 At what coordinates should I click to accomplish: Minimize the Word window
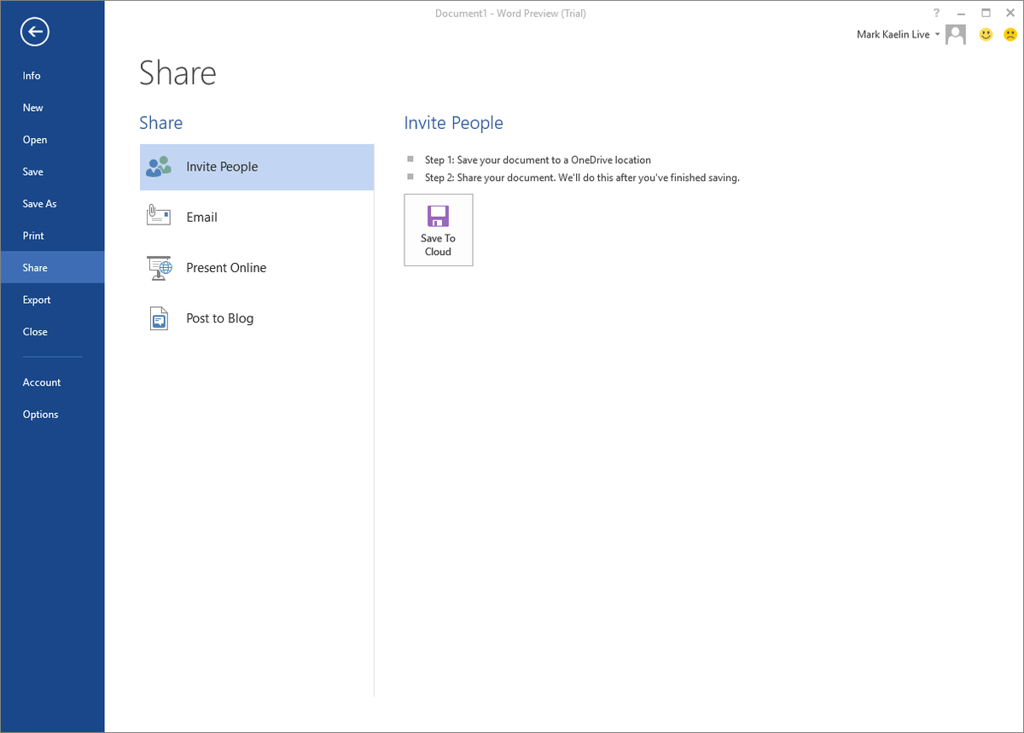point(961,13)
